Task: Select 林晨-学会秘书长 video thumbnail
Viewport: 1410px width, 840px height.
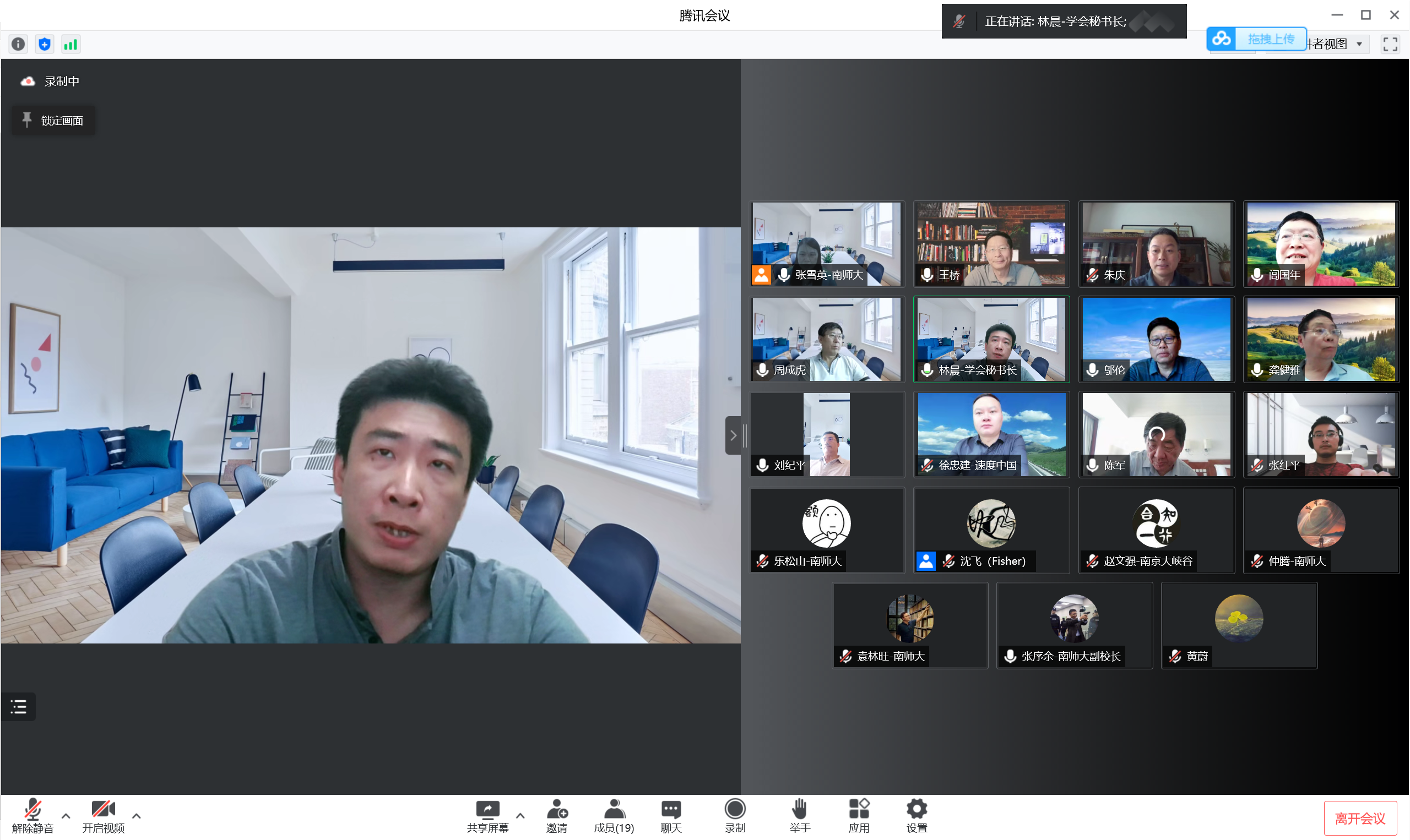Action: click(x=991, y=339)
